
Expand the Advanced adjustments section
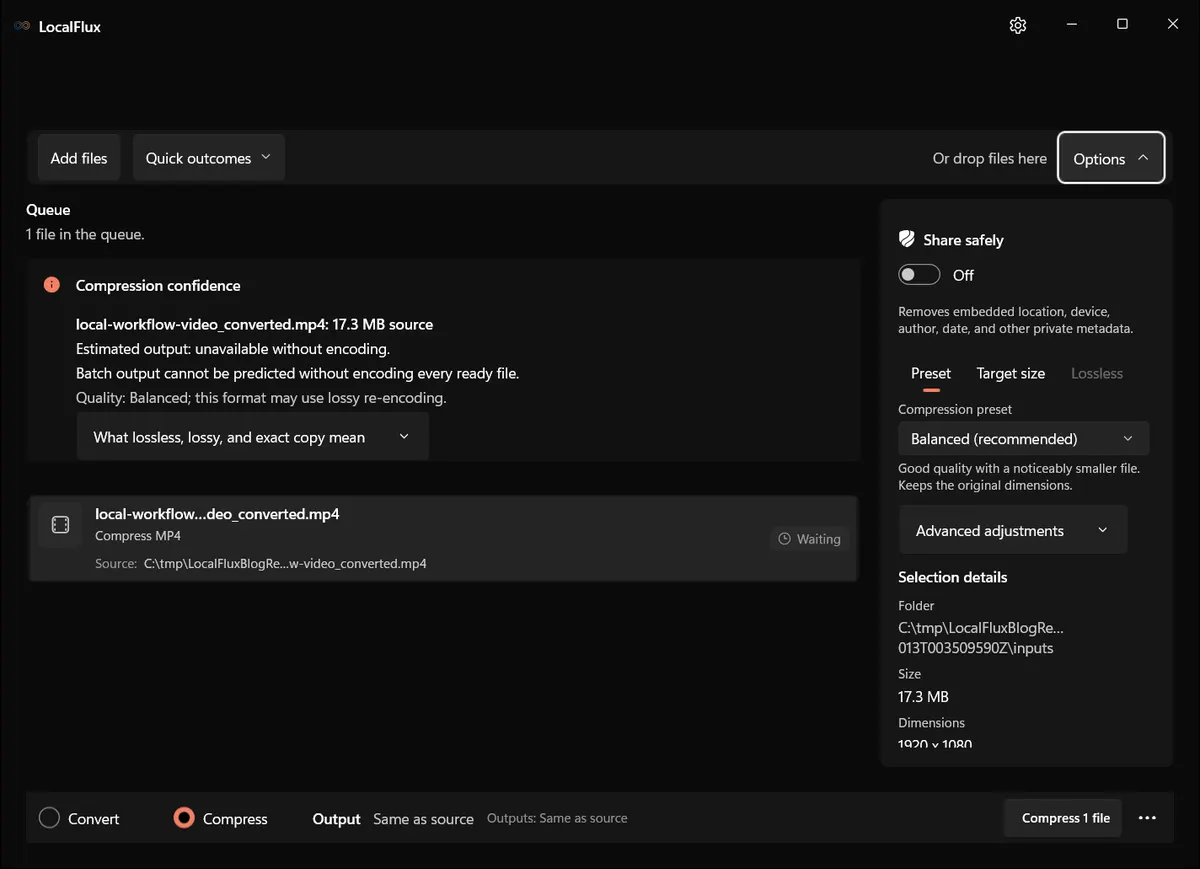point(1013,530)
